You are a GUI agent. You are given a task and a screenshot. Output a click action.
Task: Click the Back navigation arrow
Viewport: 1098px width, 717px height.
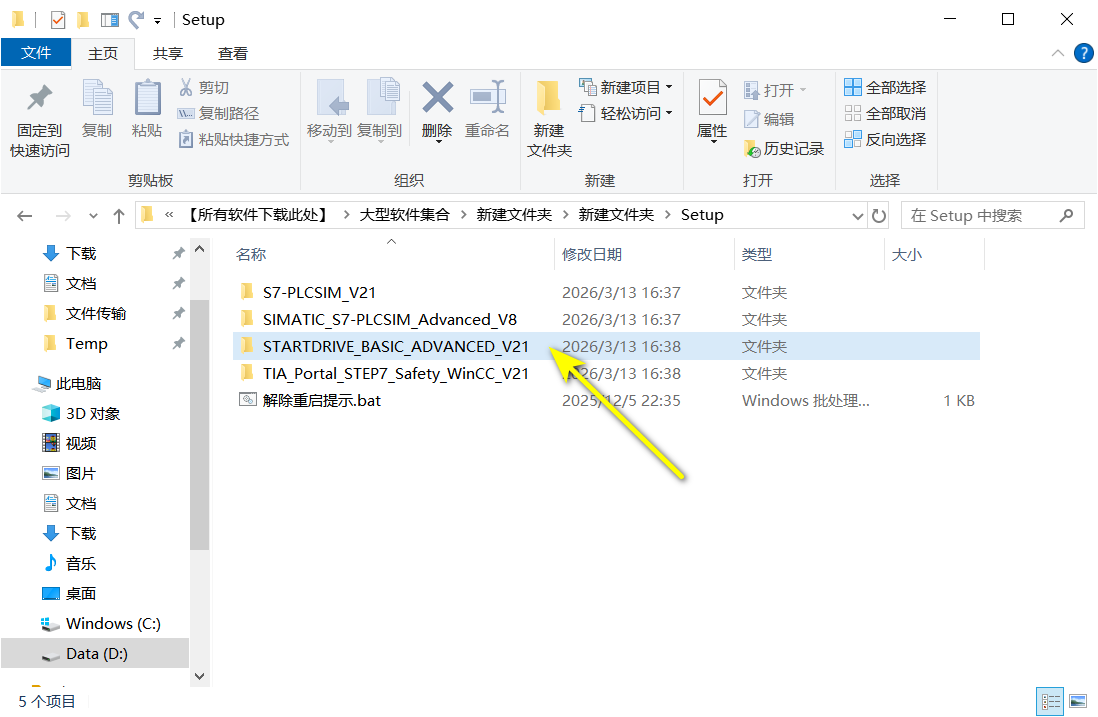[25, 216]
